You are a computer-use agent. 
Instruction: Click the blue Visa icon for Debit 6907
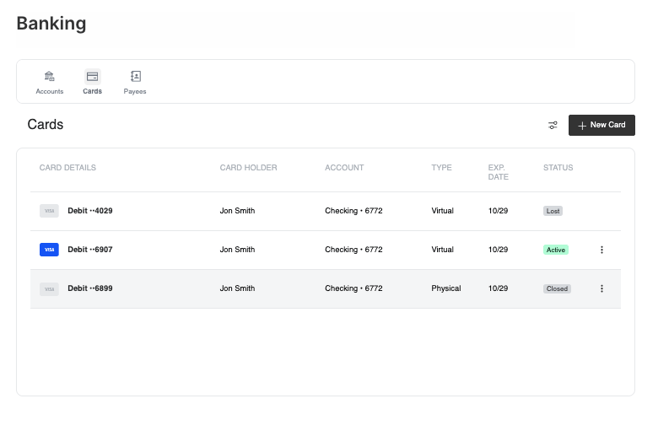[x=49, y=250]
